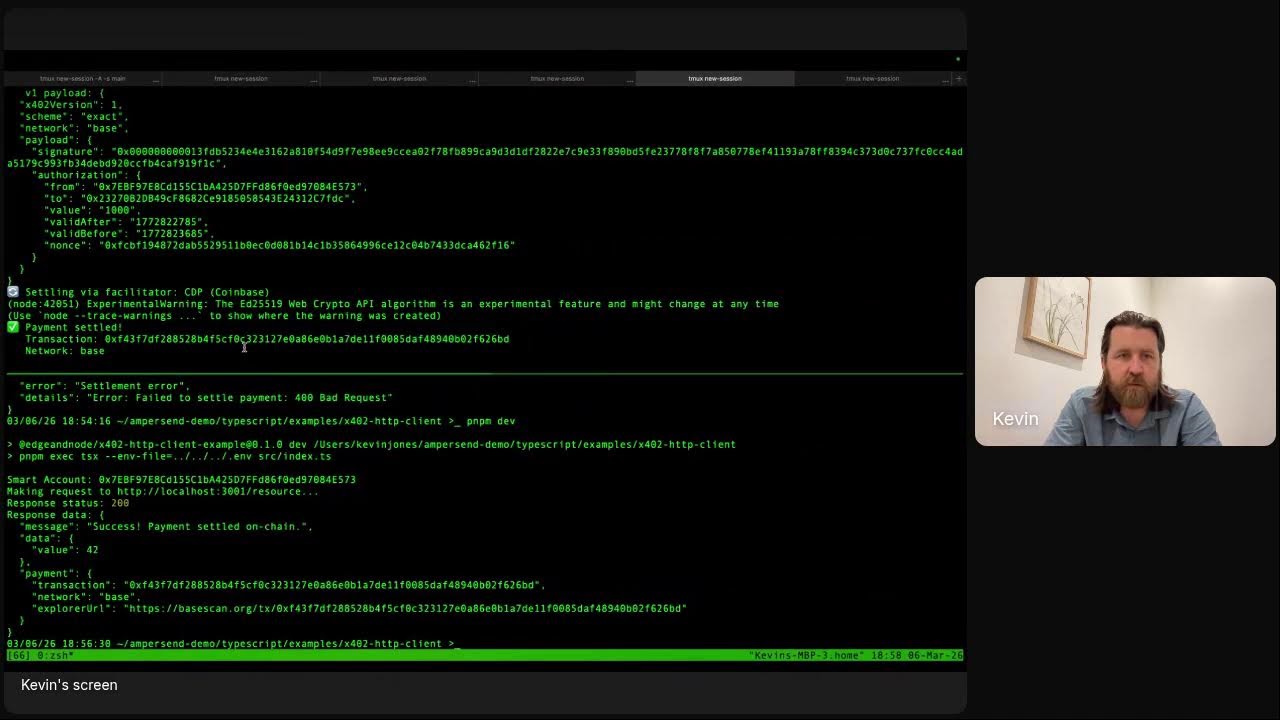Click the green checkmark beside "Payment settled!"

[12, 327]
